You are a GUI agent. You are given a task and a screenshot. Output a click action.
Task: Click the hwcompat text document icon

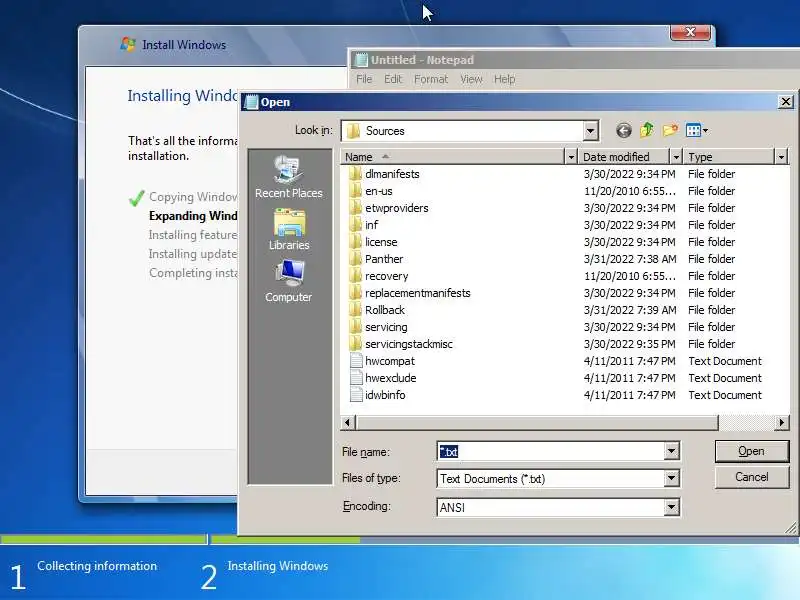(x=356, y=361)
